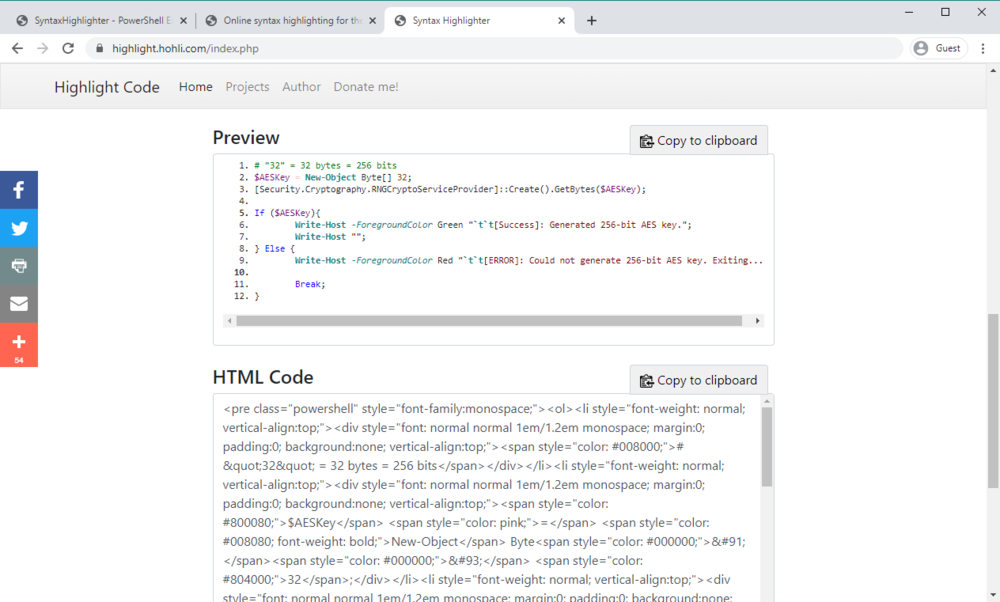Share the page on Facebook

pos(18,189)
